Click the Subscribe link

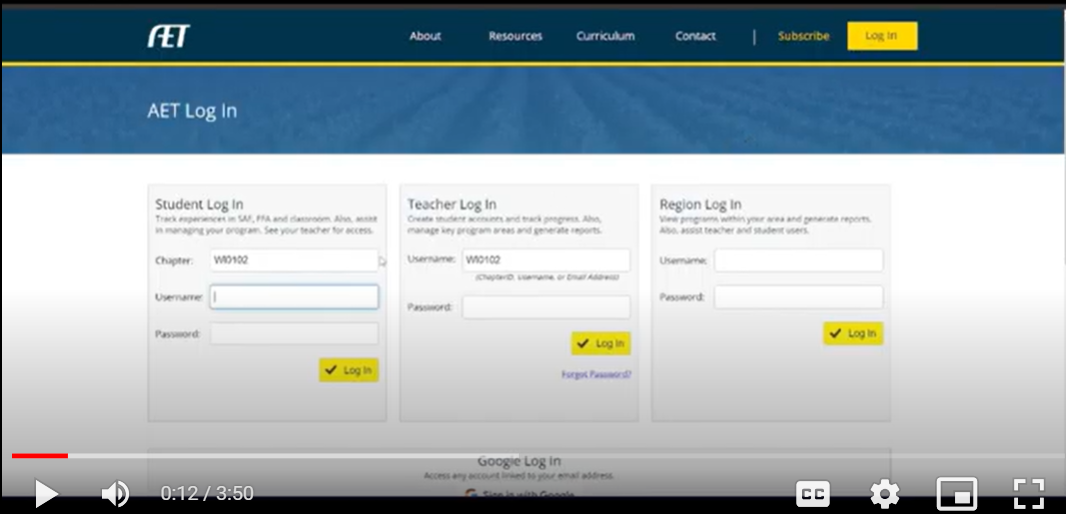803,36
